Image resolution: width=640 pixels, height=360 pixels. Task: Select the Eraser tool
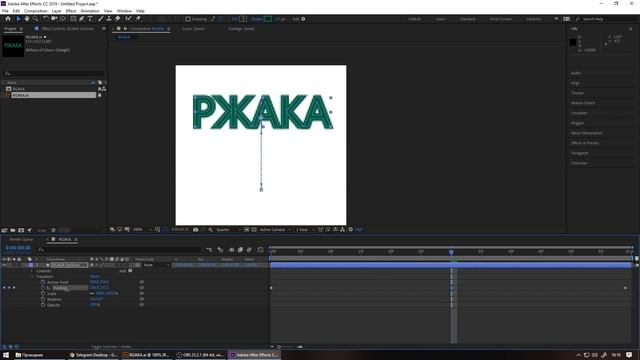(x=118, y=19)
